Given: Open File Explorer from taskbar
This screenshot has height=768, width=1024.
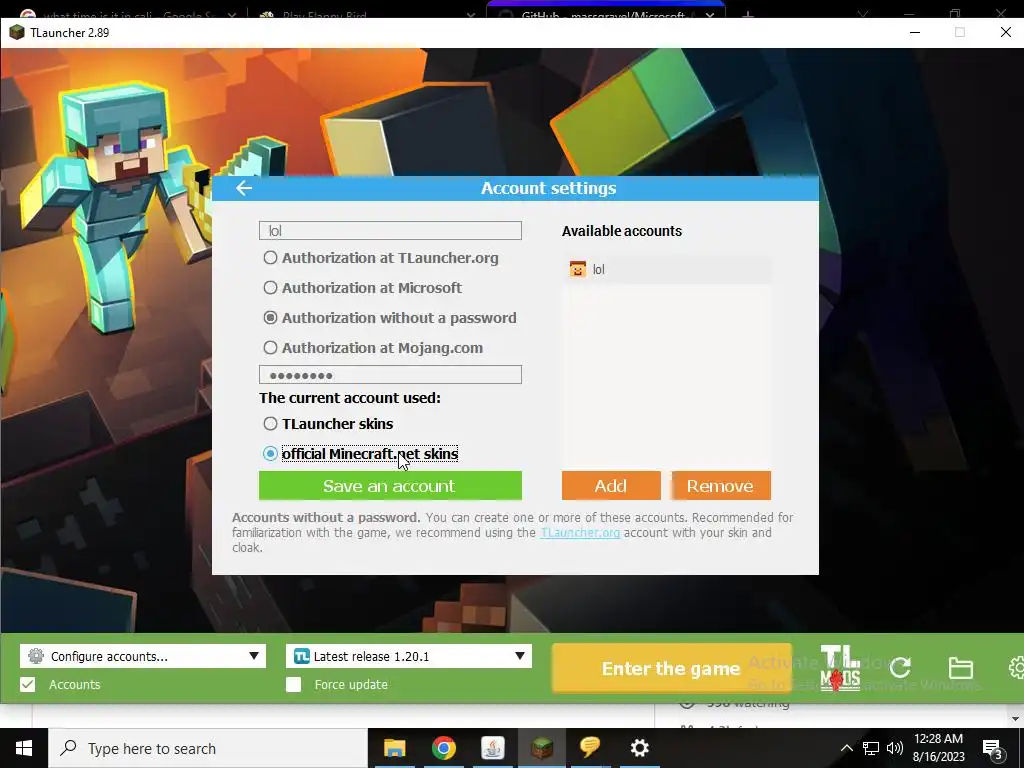Looking at the screenshot, I should tap(394, 748).
